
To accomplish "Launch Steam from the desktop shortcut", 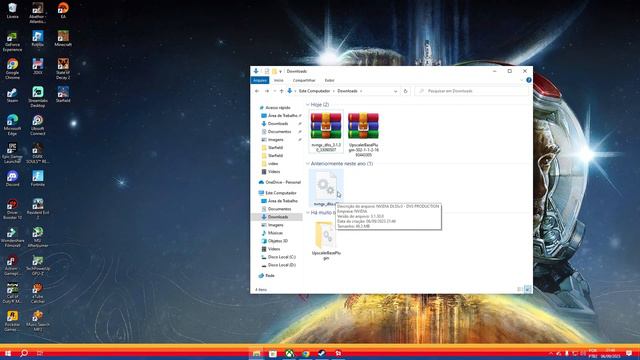I will [x=12, y=95].
